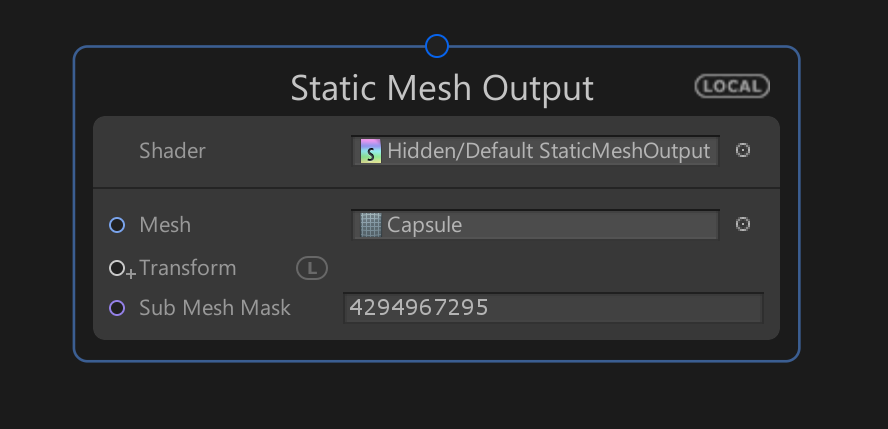888x429 pixels.
Task: Toggle the LOCAL space badge
Action: (732, 86)
